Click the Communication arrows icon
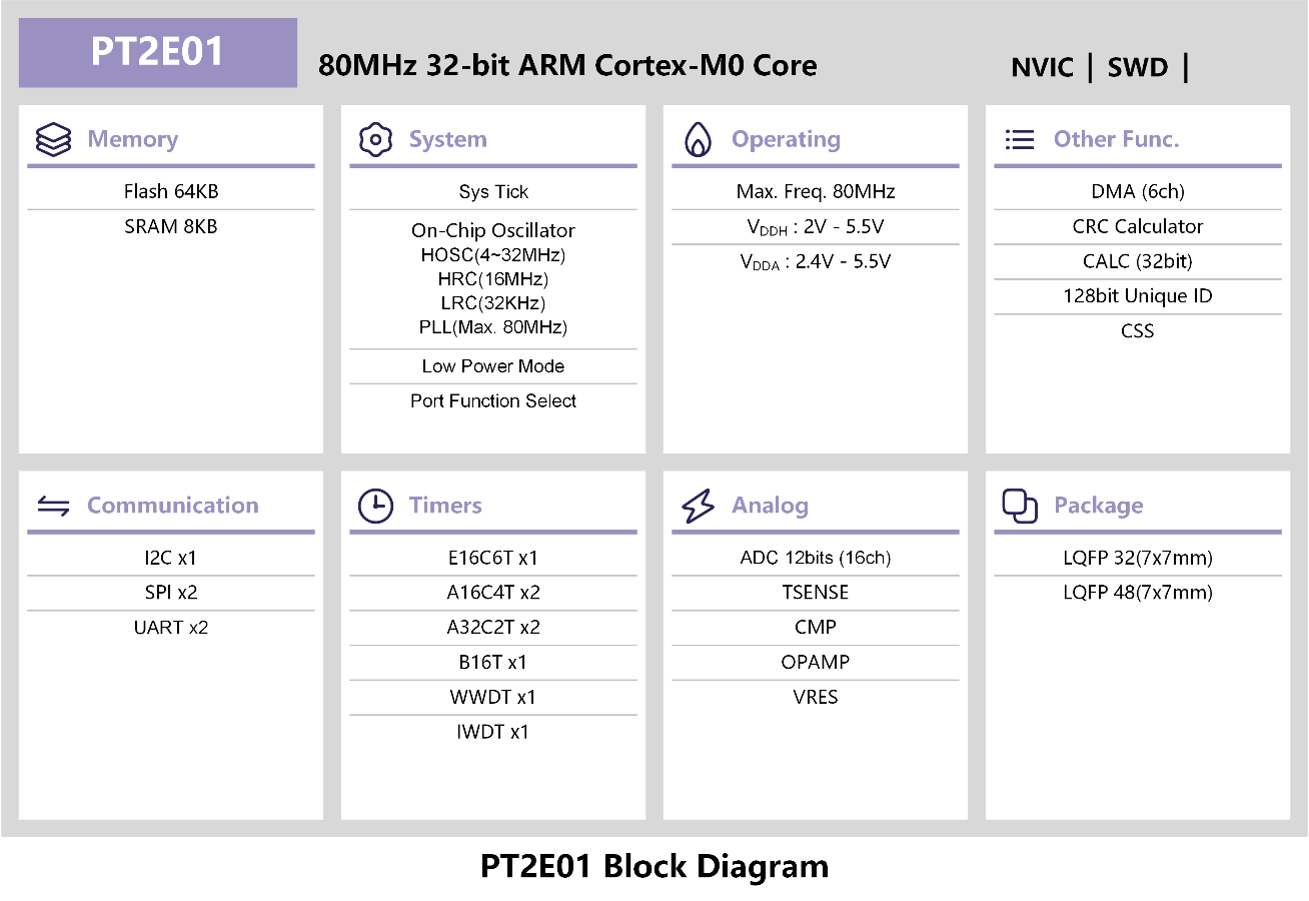 53,506
